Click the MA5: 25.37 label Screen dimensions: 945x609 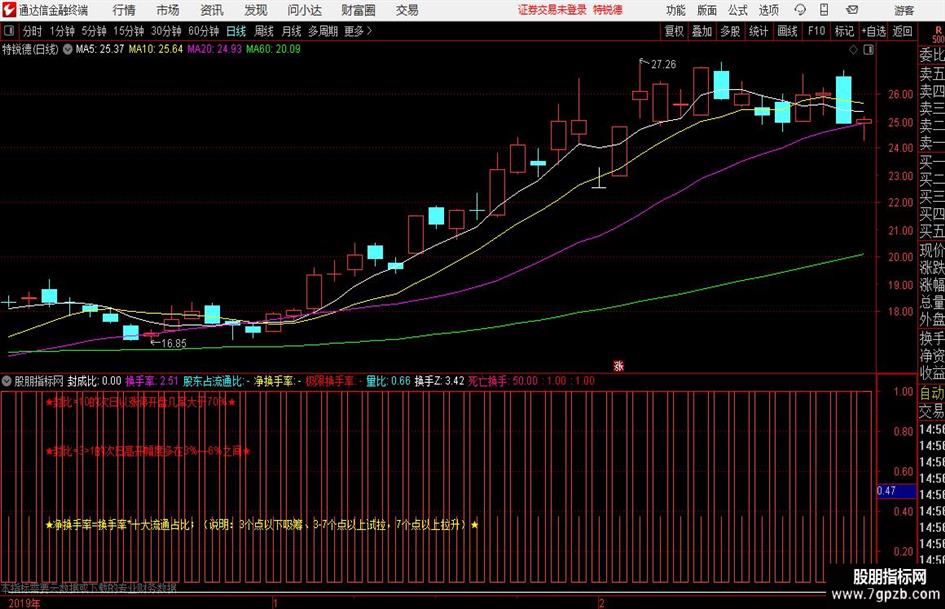pyautogui.click(x=100, y=49)
